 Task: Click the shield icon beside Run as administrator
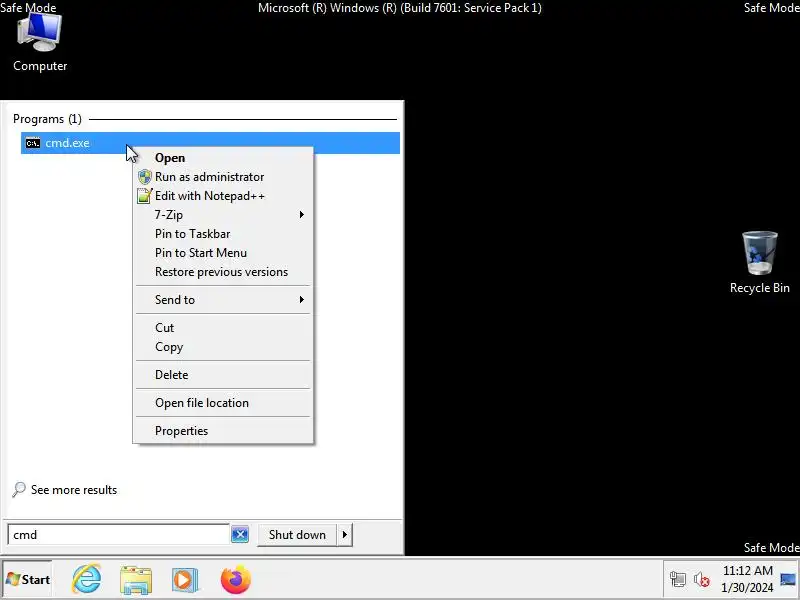point(145,177)
